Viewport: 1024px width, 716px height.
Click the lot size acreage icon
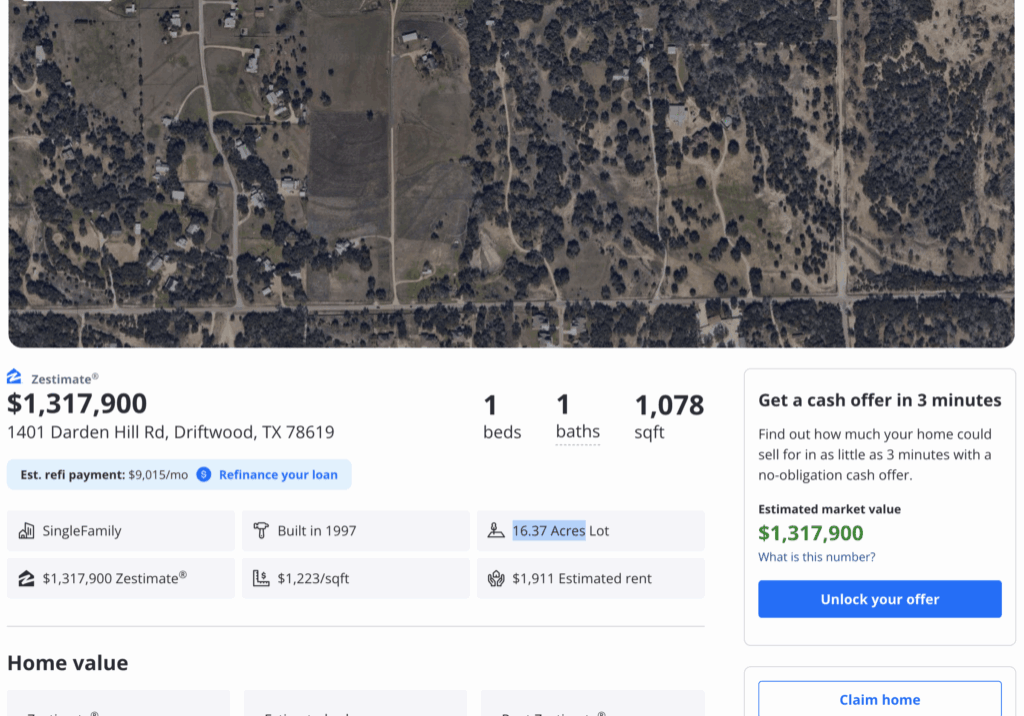pos(496,530)
